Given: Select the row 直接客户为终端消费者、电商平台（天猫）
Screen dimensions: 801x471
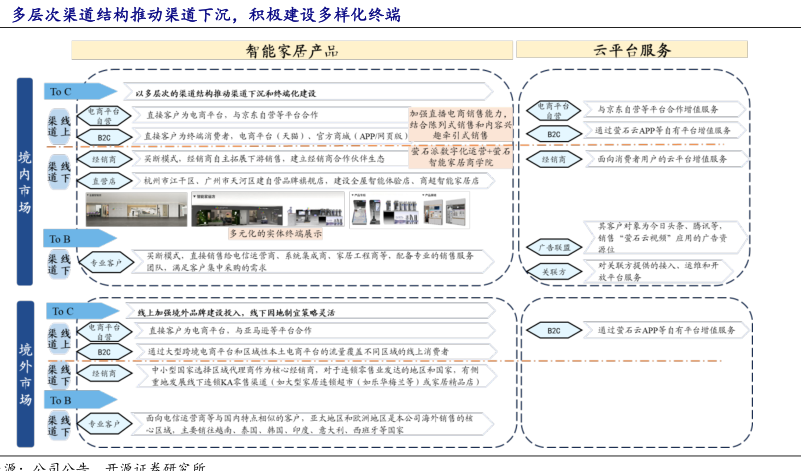Looking at the screenshot, I should pyautogui.click(x=271, y=136).
